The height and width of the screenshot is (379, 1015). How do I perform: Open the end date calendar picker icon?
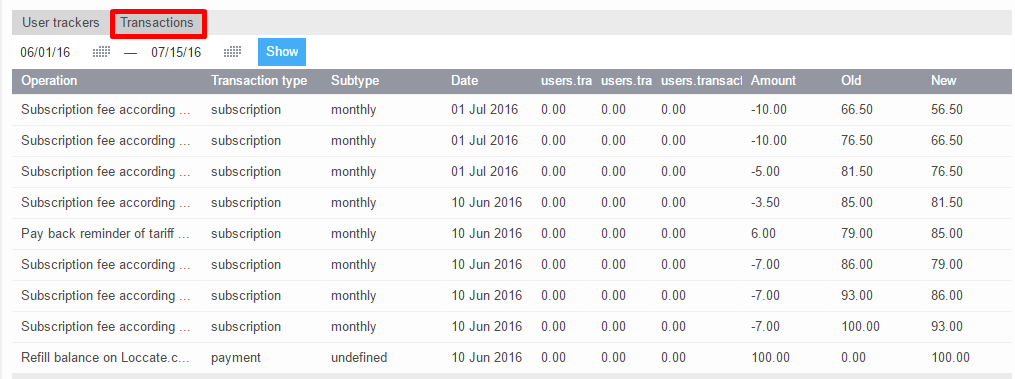click(232, 52)
